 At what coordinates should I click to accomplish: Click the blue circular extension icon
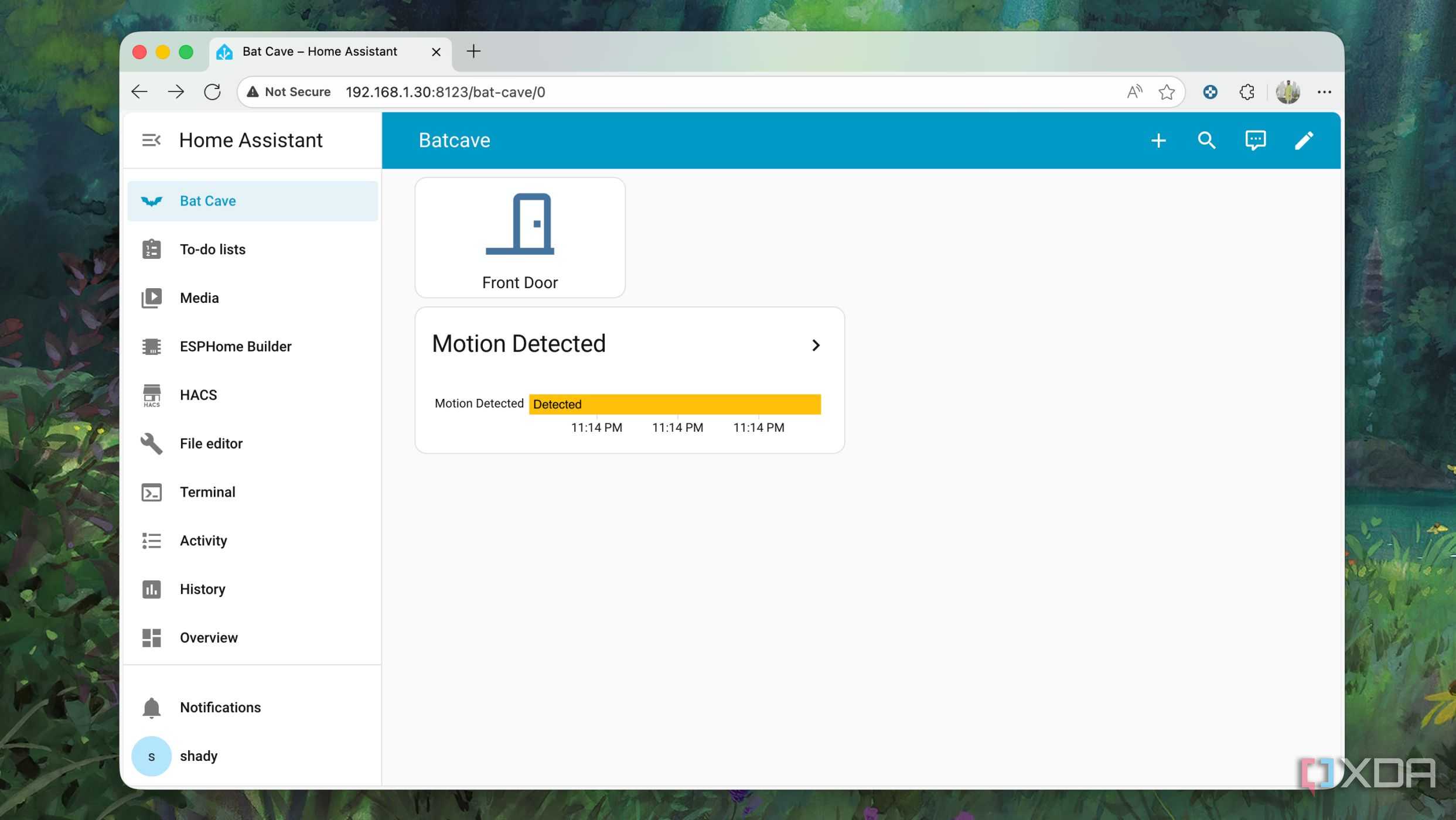tap(1211, 92)
